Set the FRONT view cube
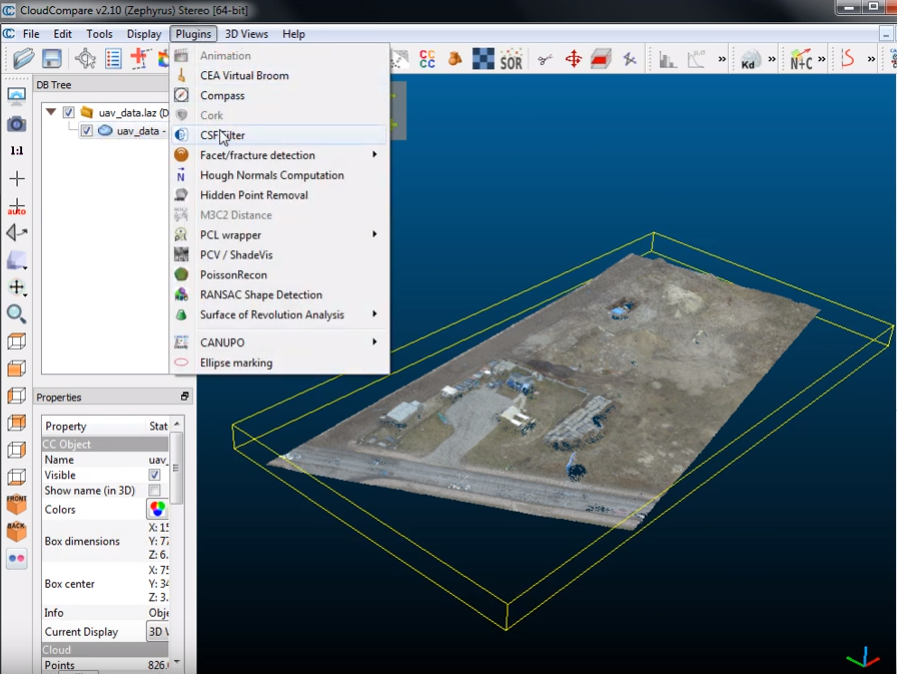Viewport: 897px width, 674px height. tap(17, 504)
